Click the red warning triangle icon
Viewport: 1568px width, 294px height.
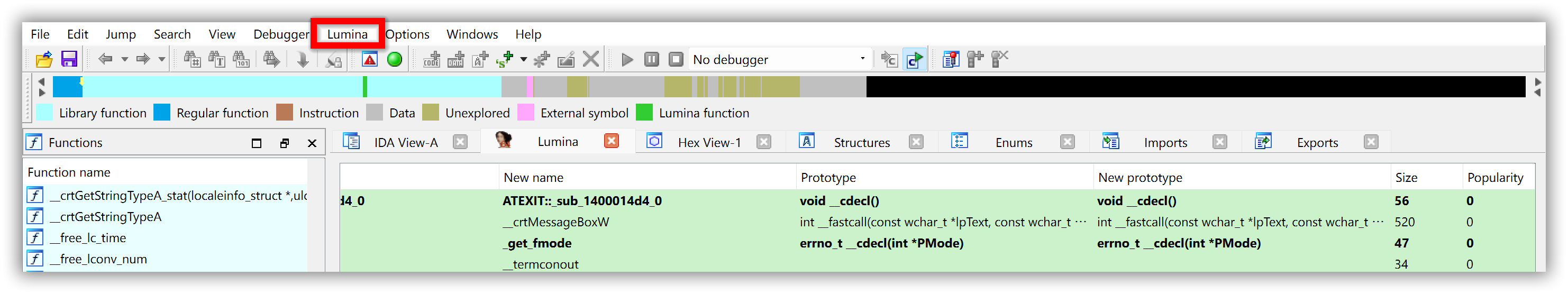pyautogui.click(x=369, y=60)
